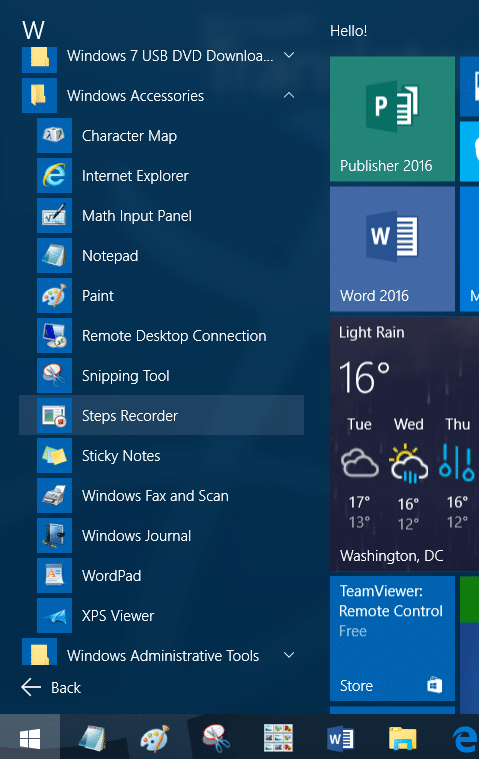Viewport: 479px width, 759px height.
Task: Open the picture grid app on taskbar
Action: [278, 738]
